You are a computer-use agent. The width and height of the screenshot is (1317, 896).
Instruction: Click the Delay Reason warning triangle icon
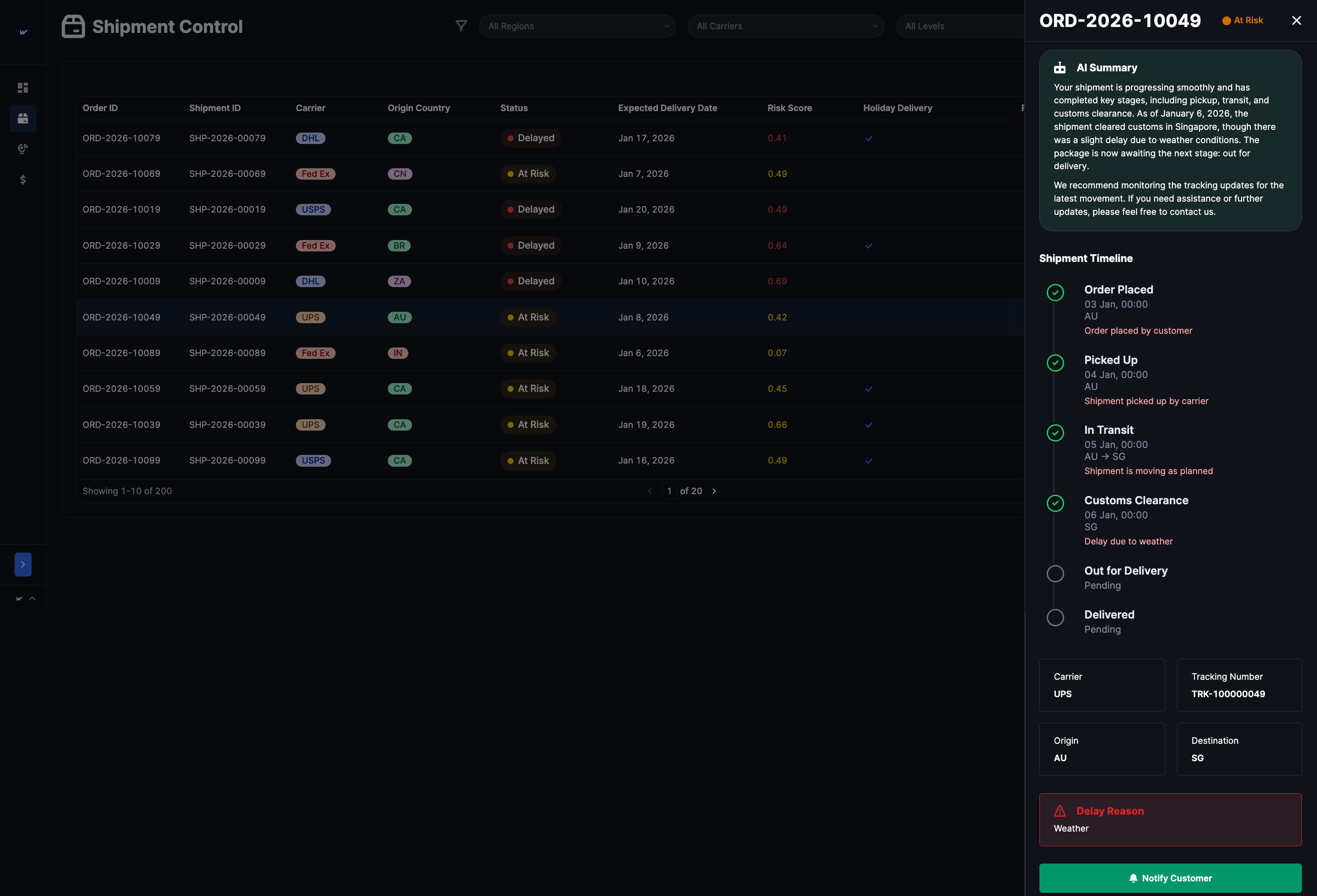click(1060, 811)
